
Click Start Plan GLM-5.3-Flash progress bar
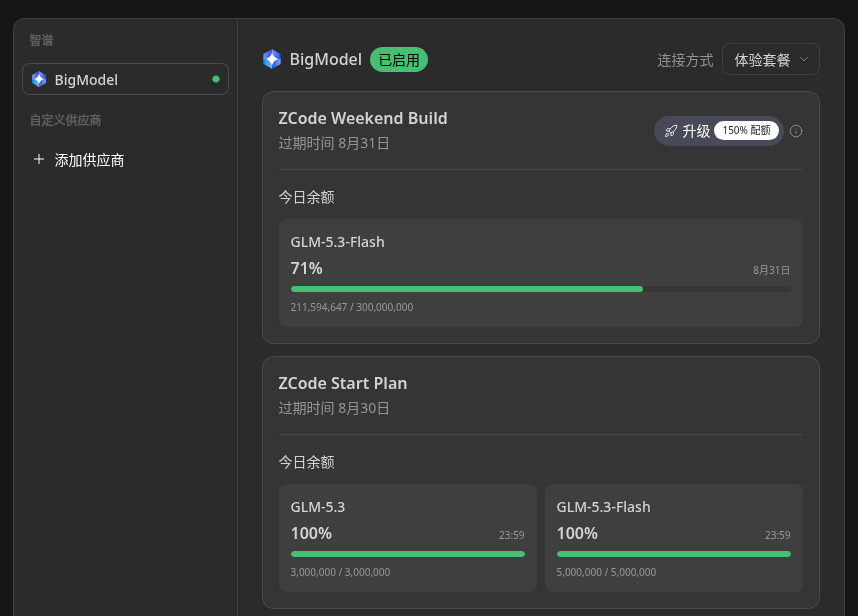tap(674, 554)
